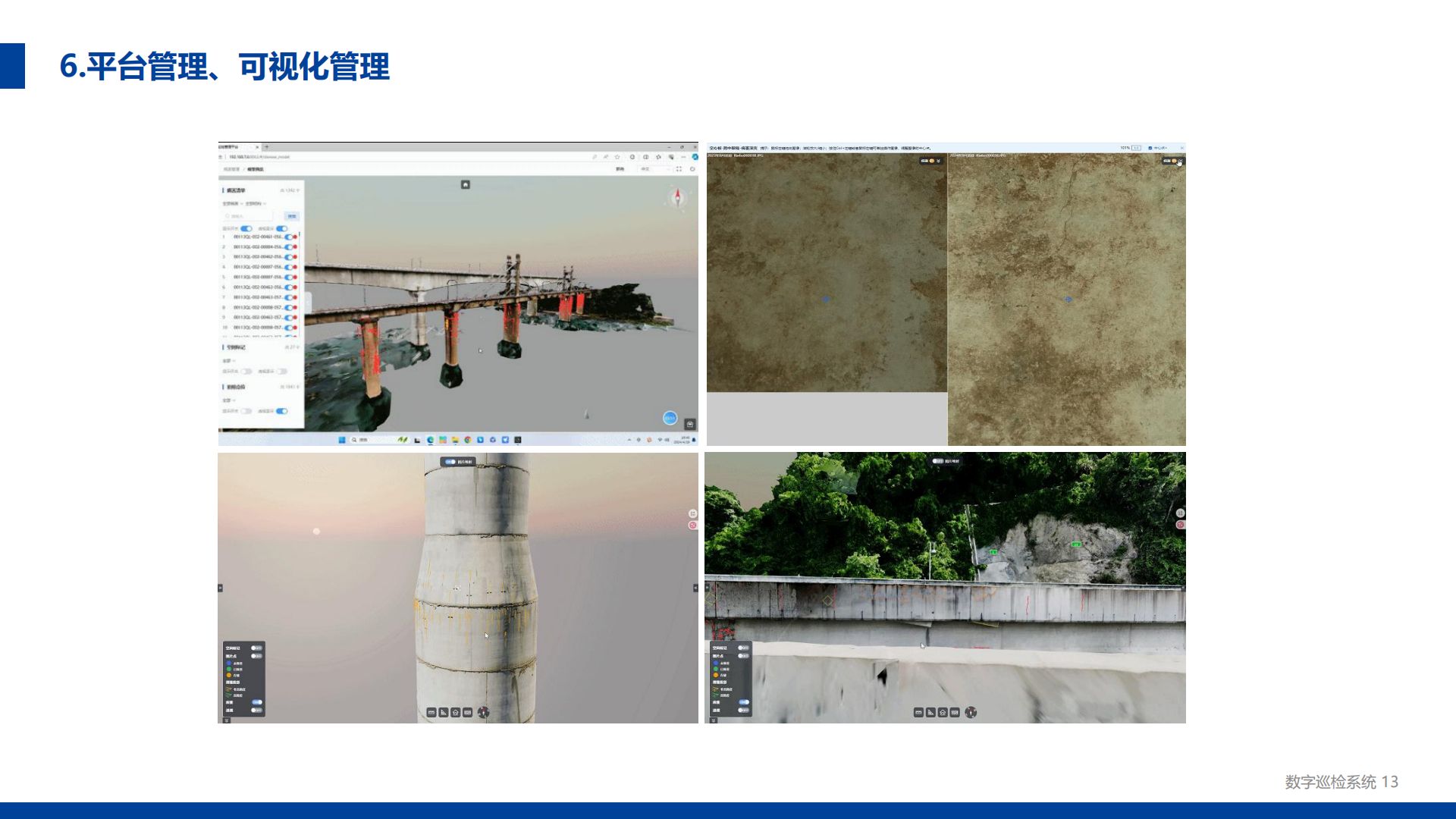This screenshot has width=1456, height=819.
Task: Click the home icon above bridge model
Action: coord(466,184)
